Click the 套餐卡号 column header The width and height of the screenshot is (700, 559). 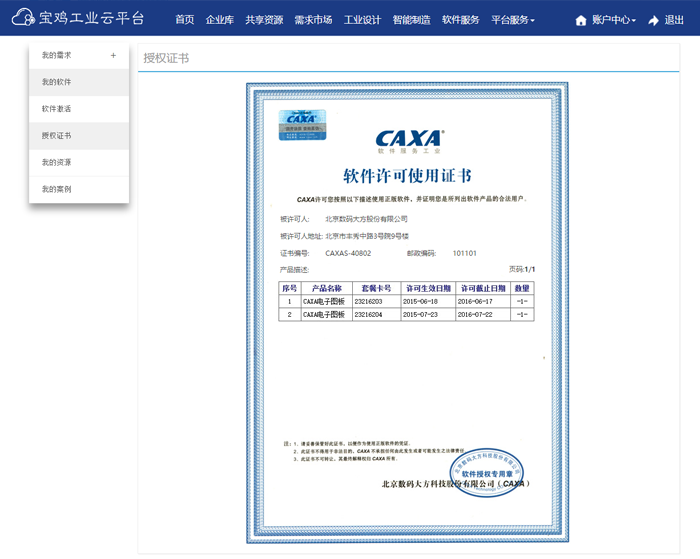point(376,288)
